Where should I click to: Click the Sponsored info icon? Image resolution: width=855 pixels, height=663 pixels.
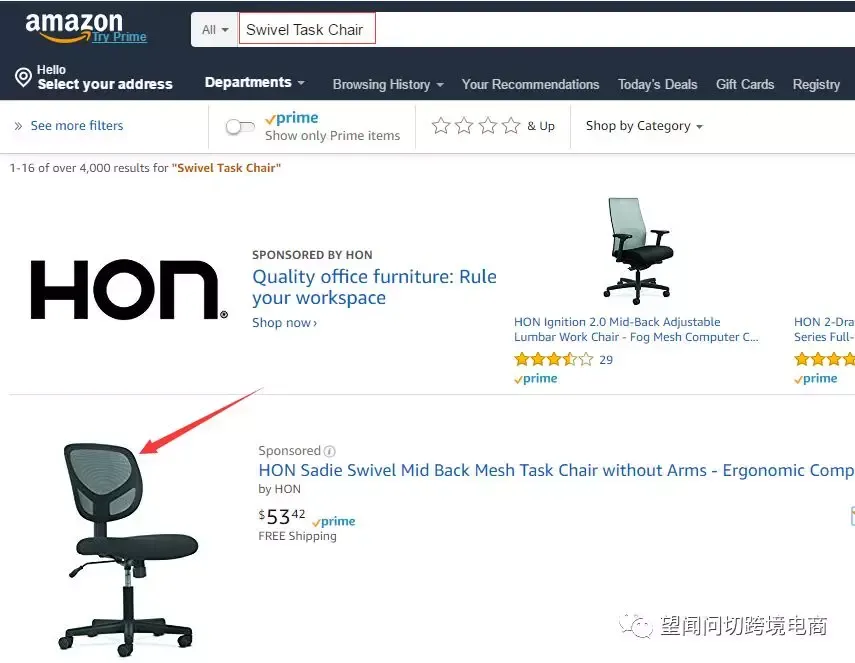pos(329,451)
